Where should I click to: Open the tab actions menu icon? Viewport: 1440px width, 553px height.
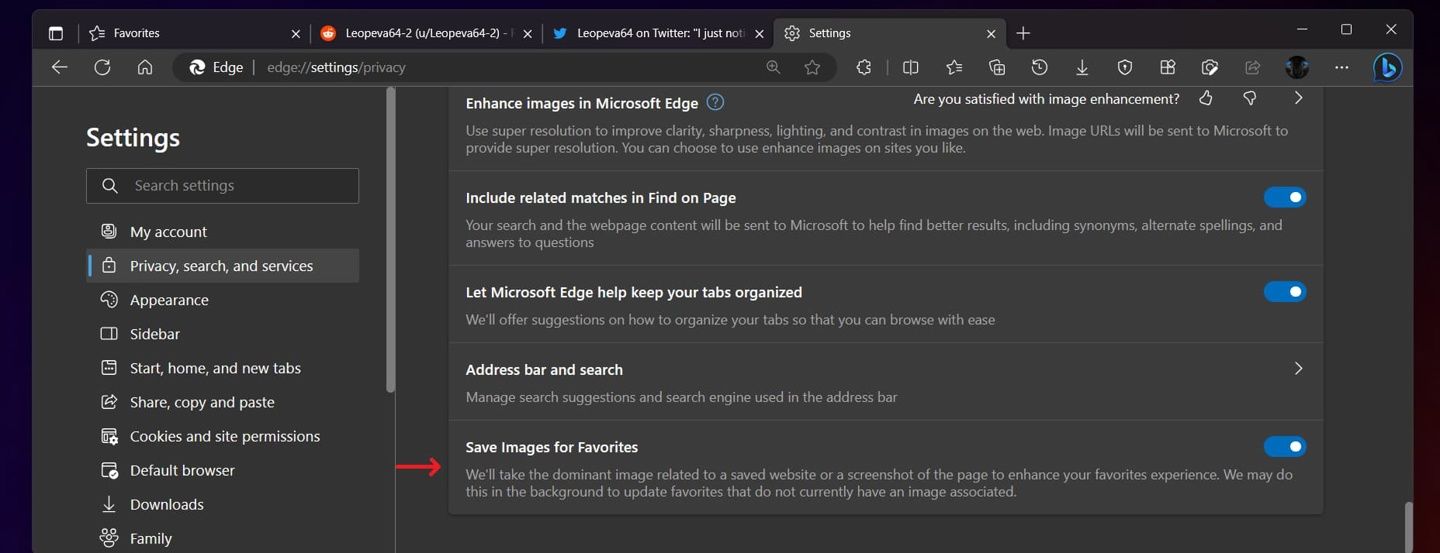coord(56,33)
